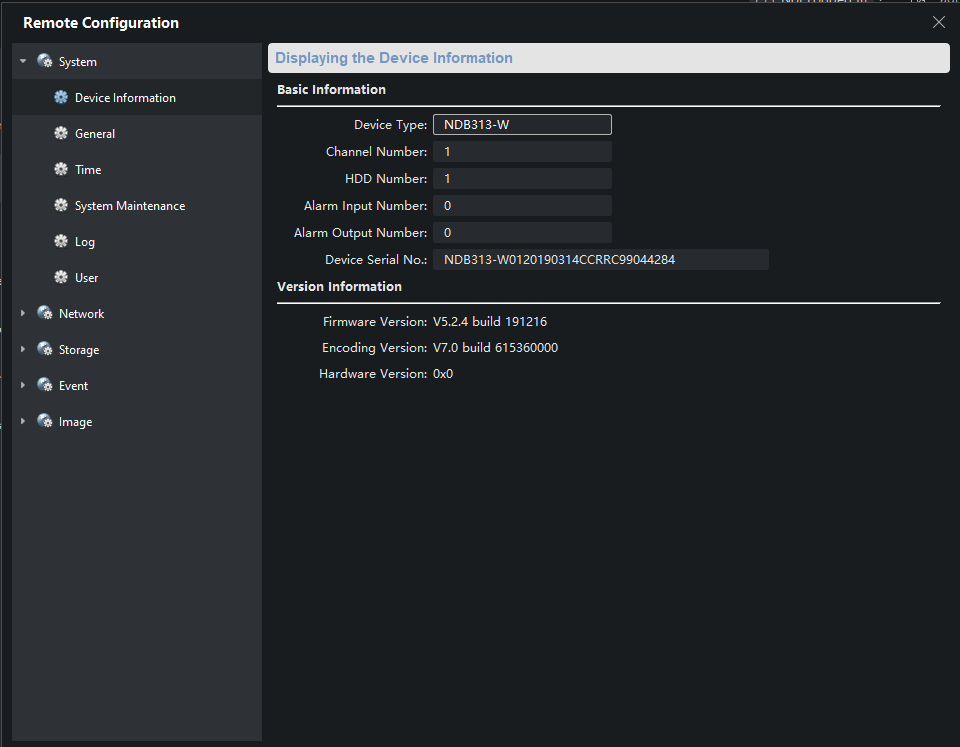The height and width of the screenshot is (747, 960).
Task: Click the gear icon beside Device Information
Action: (x=61, y=98)
